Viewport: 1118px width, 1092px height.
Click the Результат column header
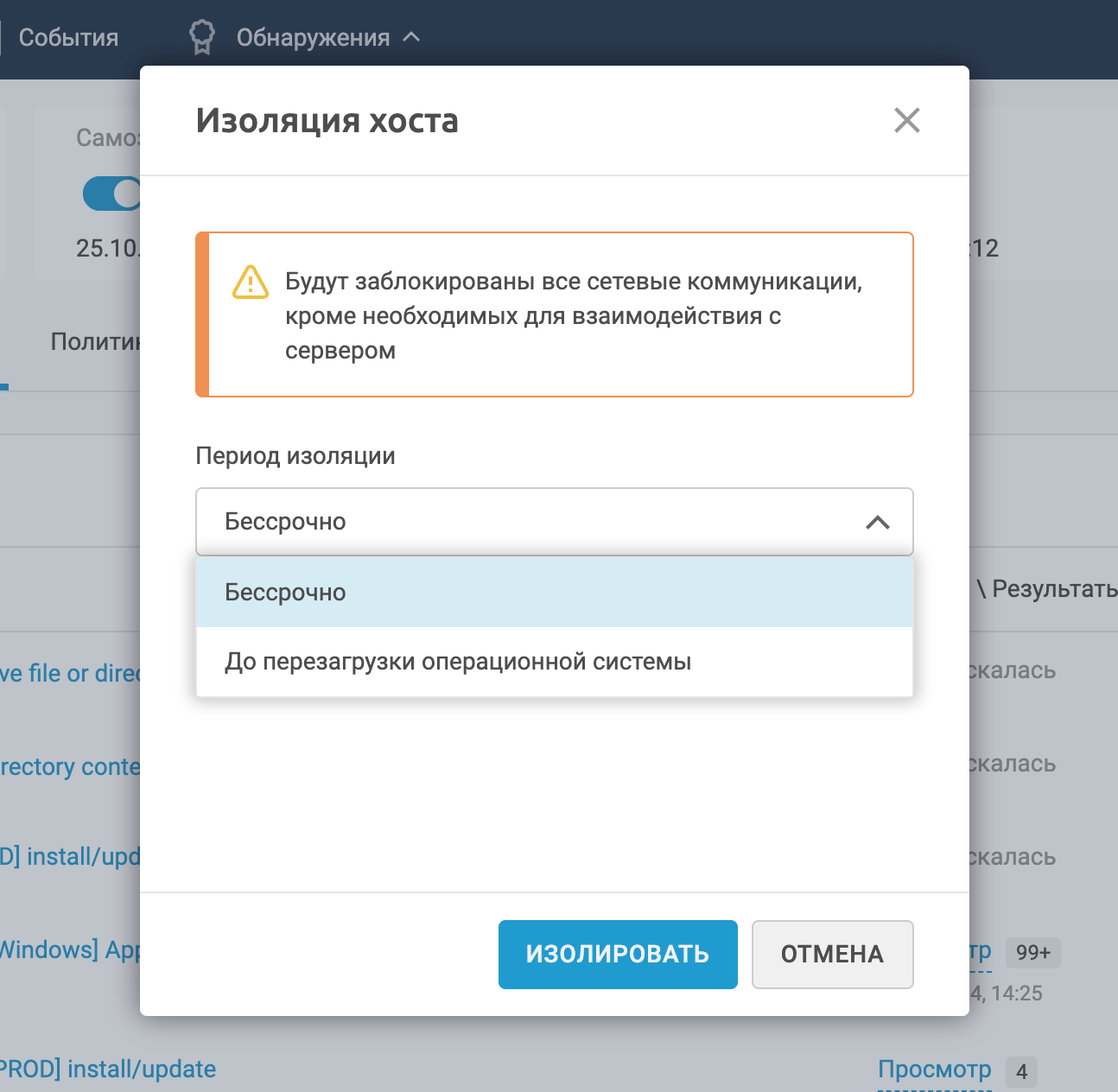coord(1054,589)
